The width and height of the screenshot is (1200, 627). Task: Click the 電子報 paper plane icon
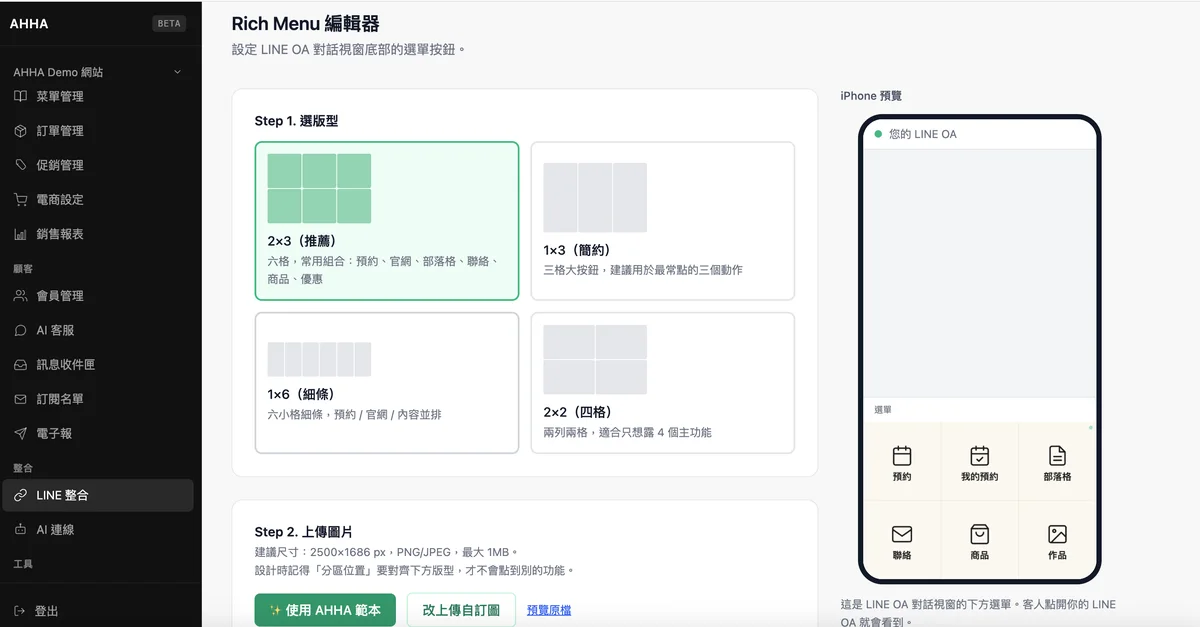(20, 433)
